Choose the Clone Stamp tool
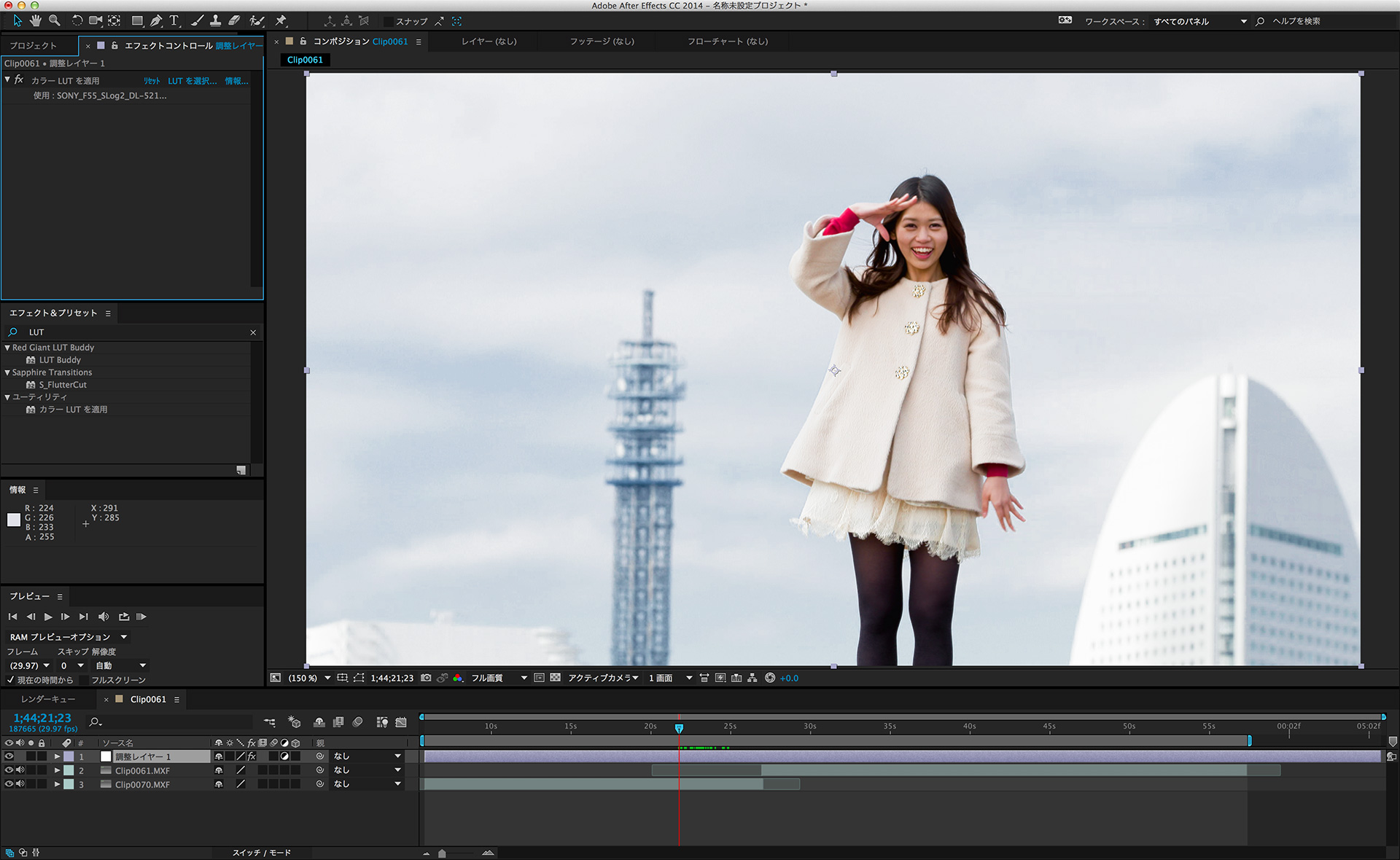The height and width of the screenshot is (860, 1400). click(215, 21)
